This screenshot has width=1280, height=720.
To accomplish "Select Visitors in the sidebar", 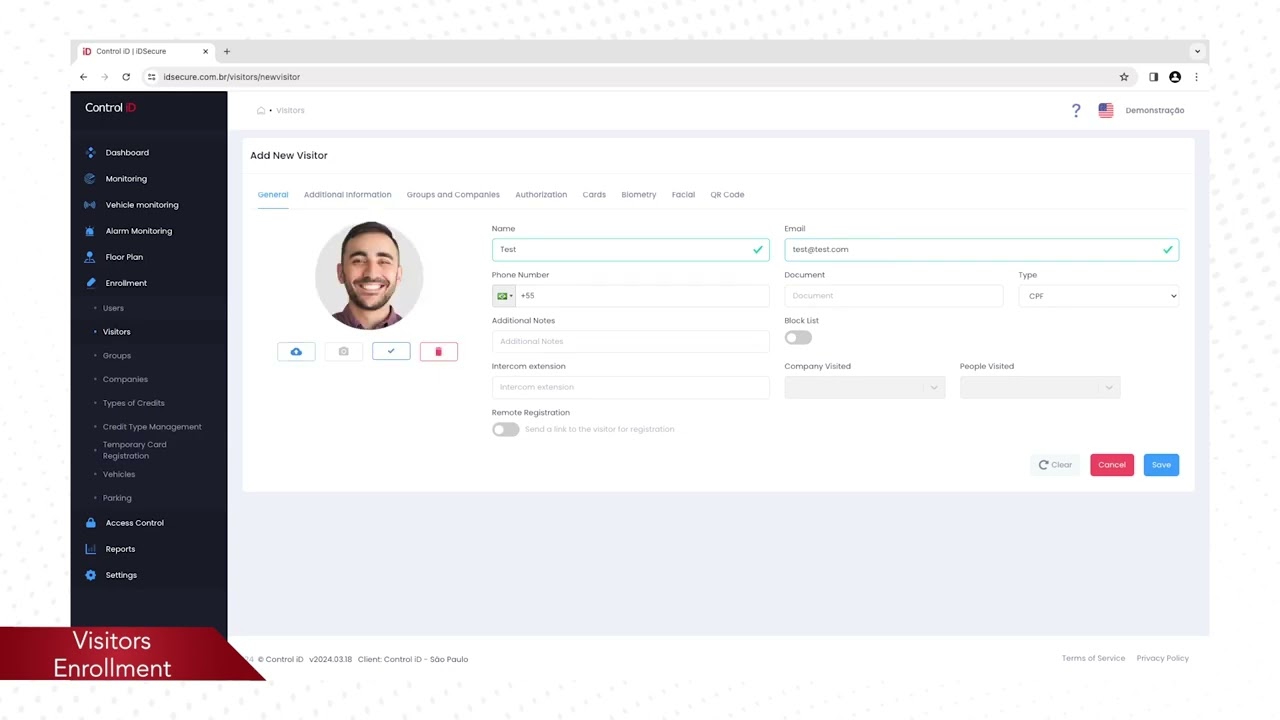I will [116, 332].
